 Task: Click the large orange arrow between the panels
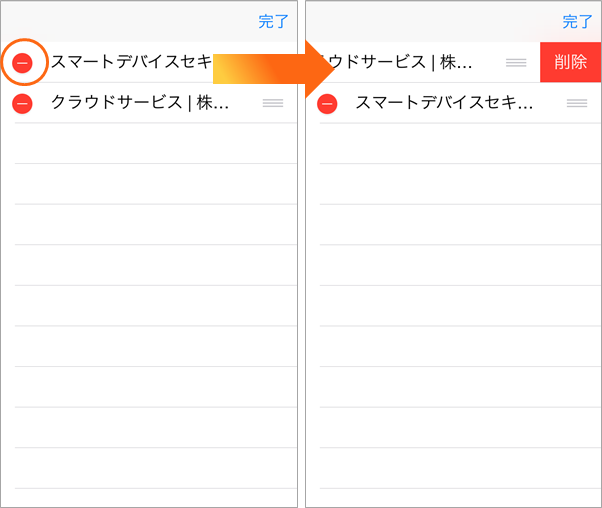pos(274,69)
